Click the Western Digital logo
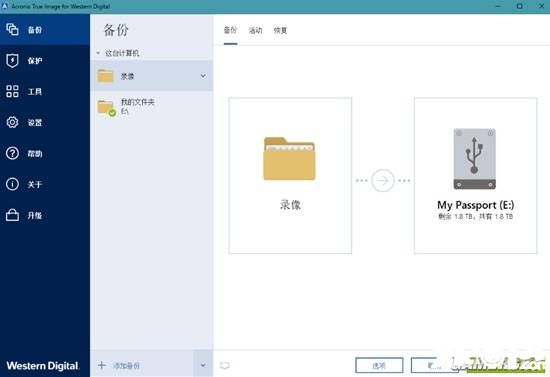The image size is (550, 377). click(42, 366)
